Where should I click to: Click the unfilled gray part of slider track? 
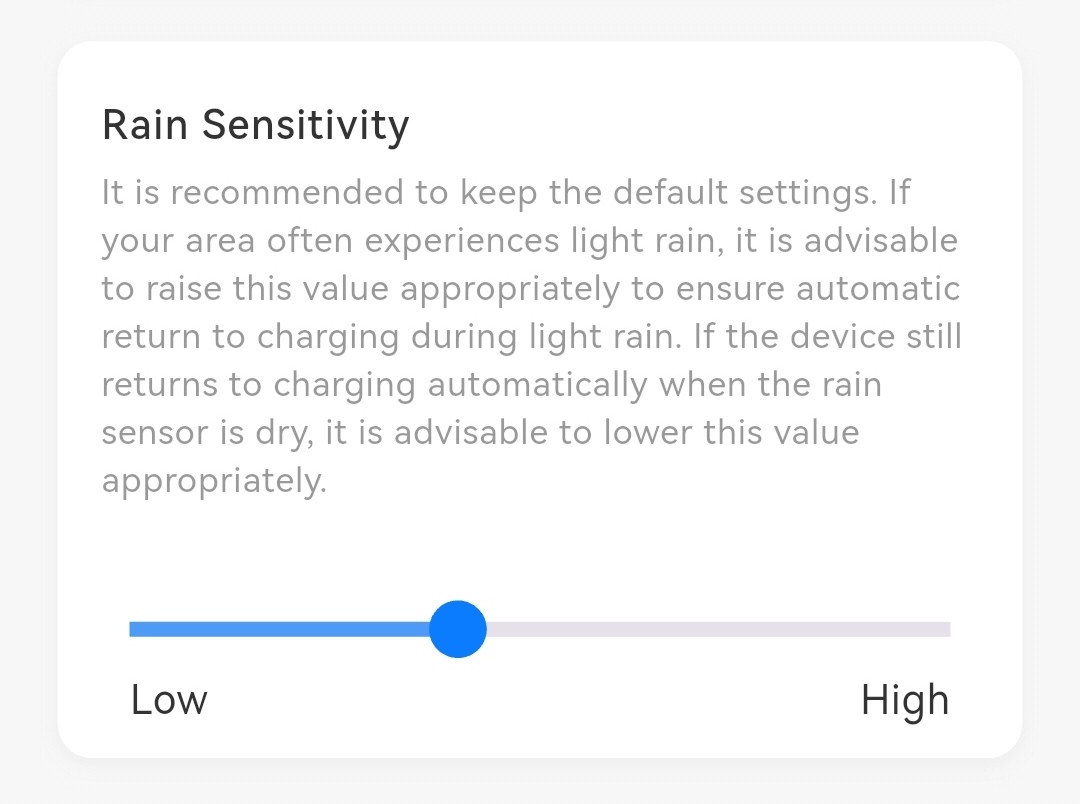click(x=718, y=629)
